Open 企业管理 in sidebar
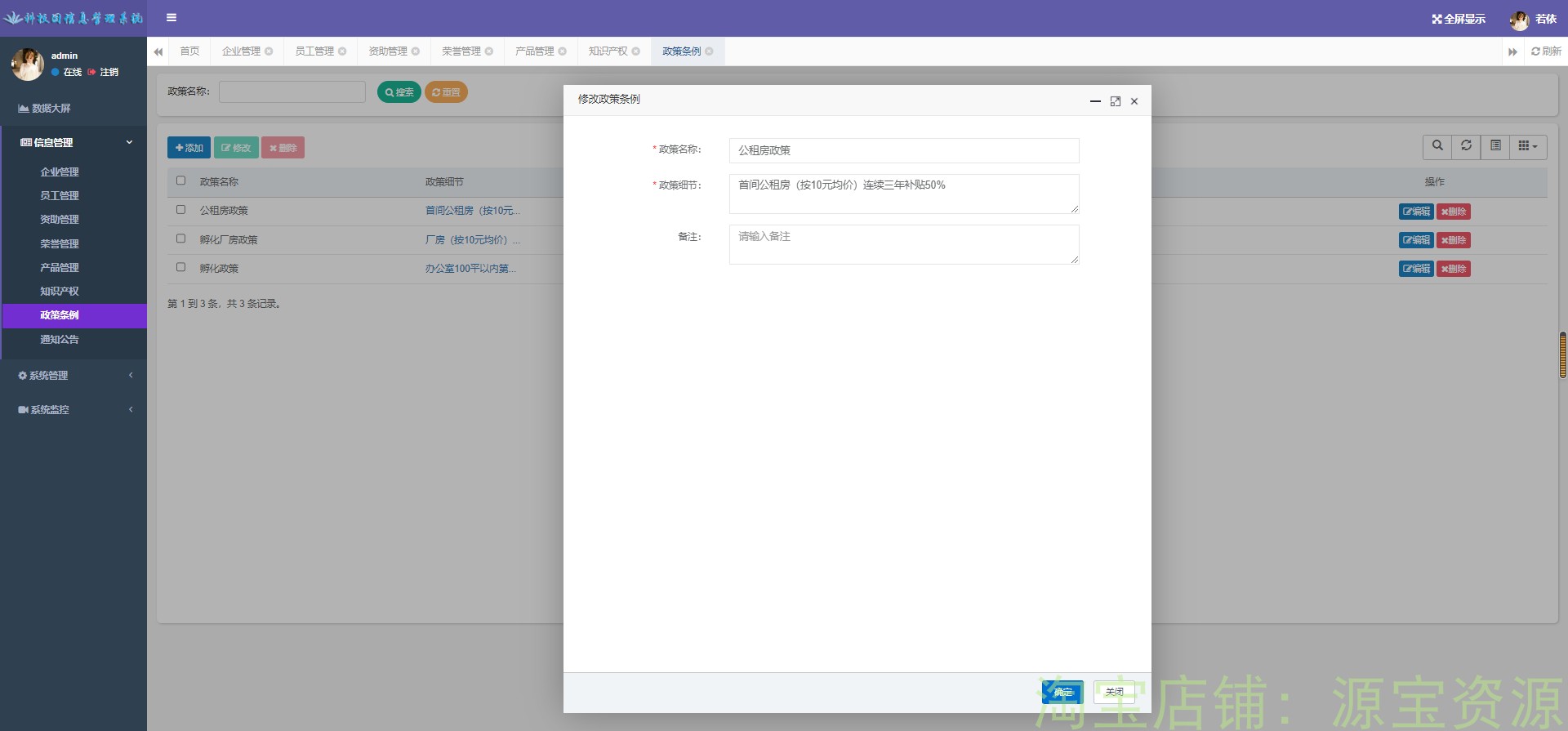 point(73,172)
